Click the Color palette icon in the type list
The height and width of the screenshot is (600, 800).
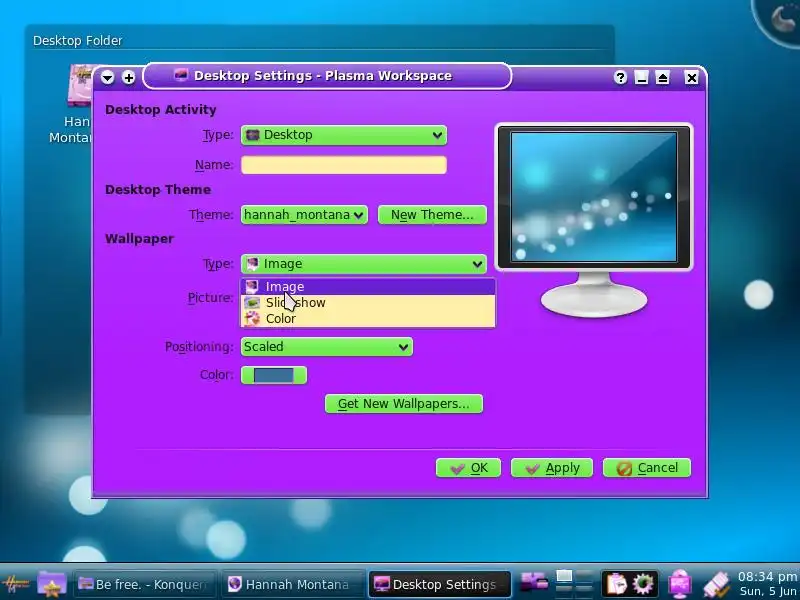coord(252,318)
